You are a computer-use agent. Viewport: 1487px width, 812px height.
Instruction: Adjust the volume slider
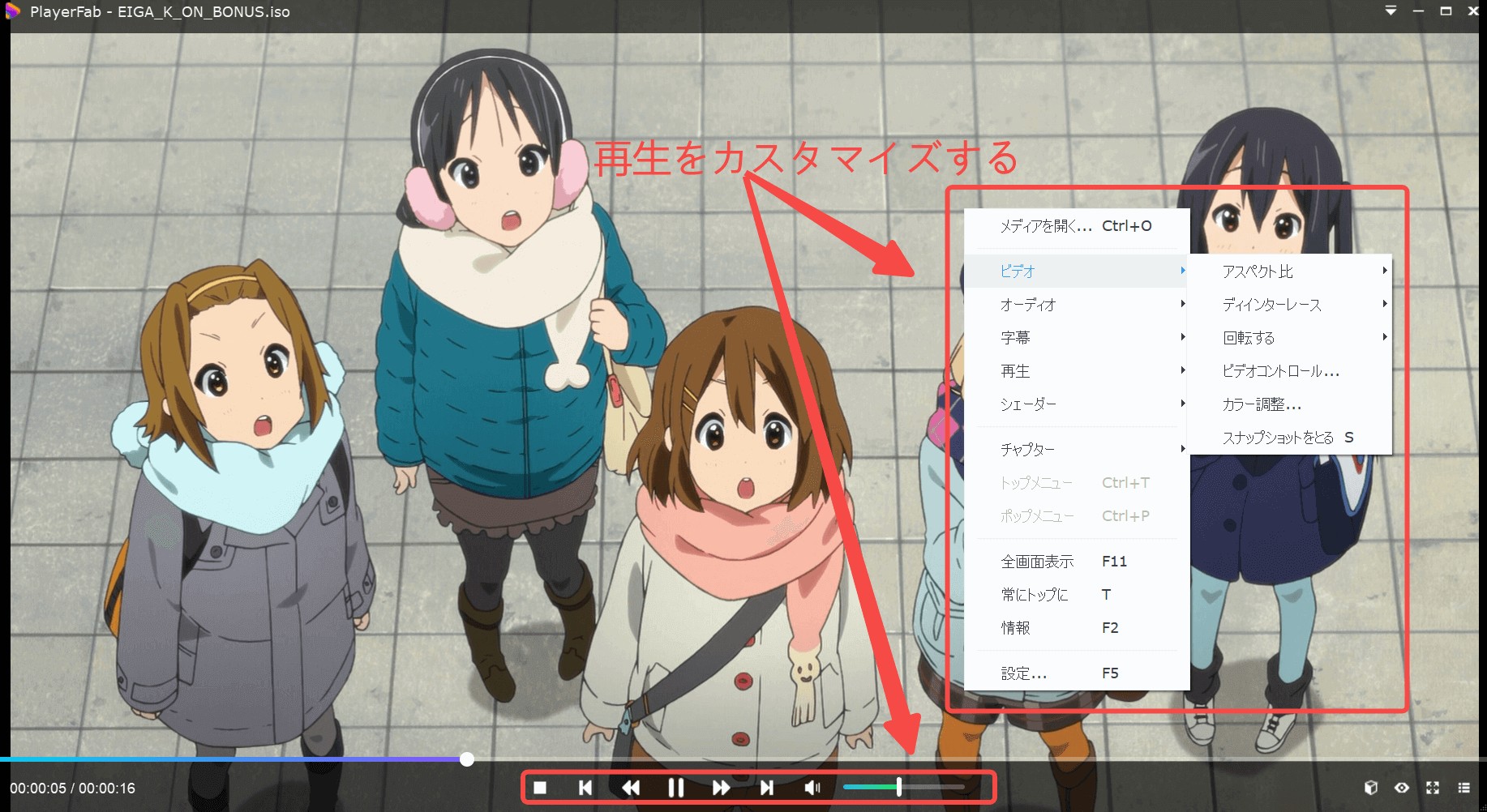(x=904, y=787)
